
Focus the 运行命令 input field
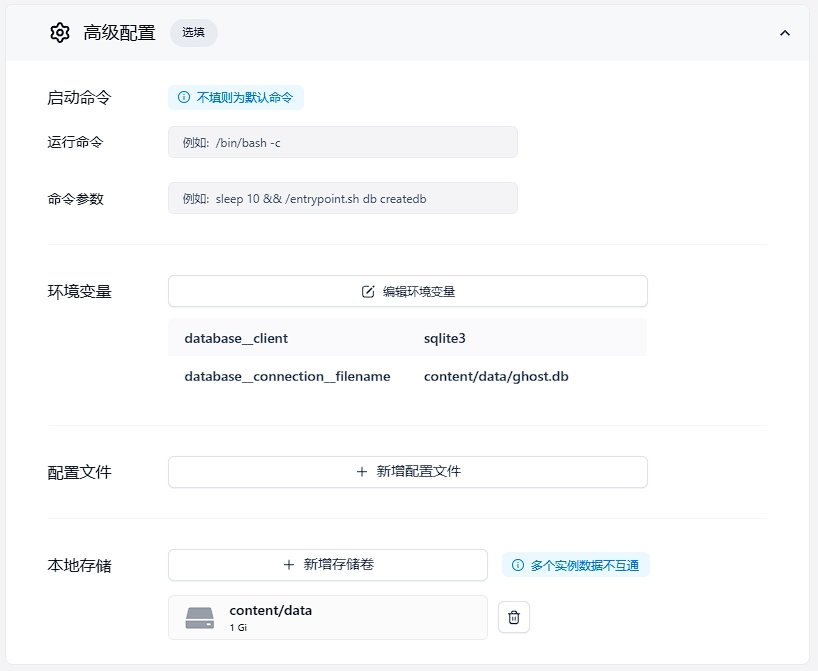[x=342, y=142]
